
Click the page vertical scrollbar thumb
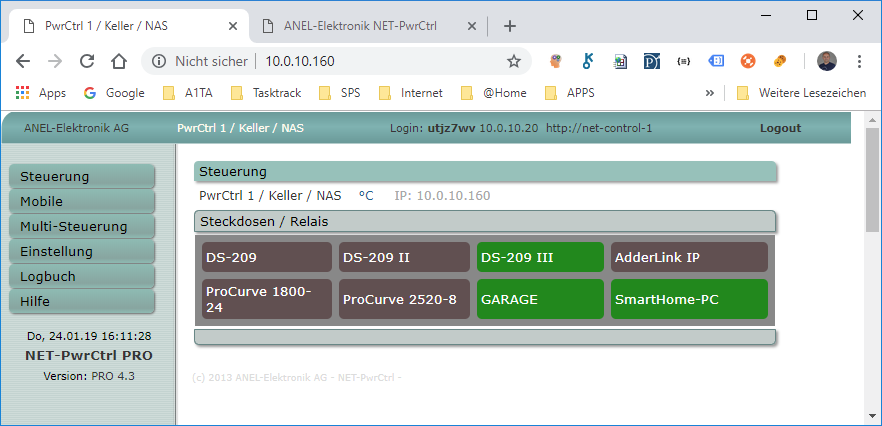(872, 180)
